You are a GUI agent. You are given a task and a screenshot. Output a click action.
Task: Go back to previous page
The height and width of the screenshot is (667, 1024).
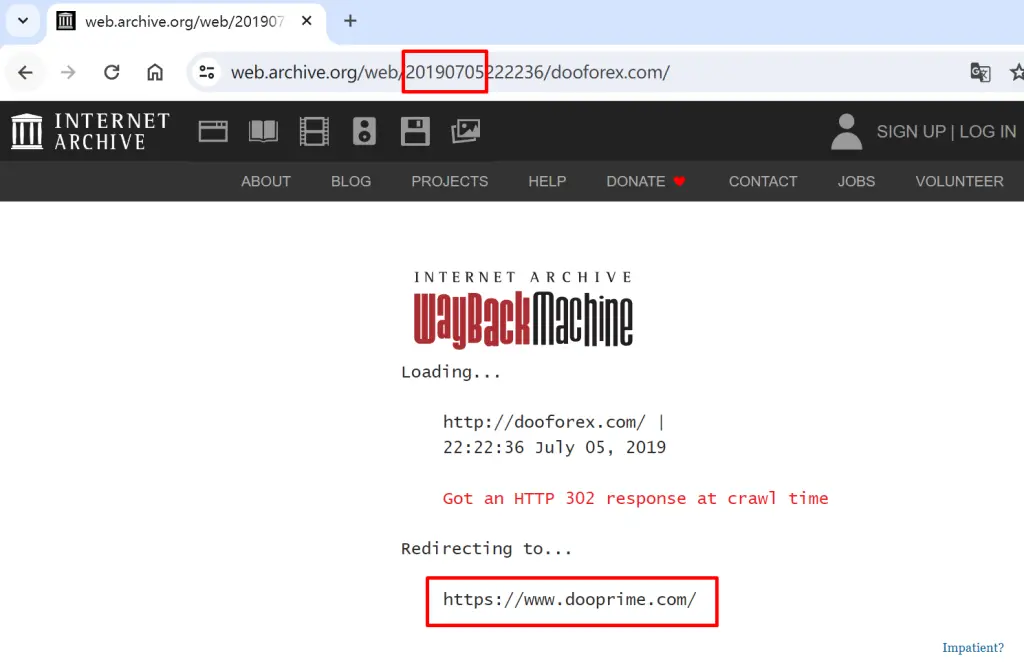(25, 73)
